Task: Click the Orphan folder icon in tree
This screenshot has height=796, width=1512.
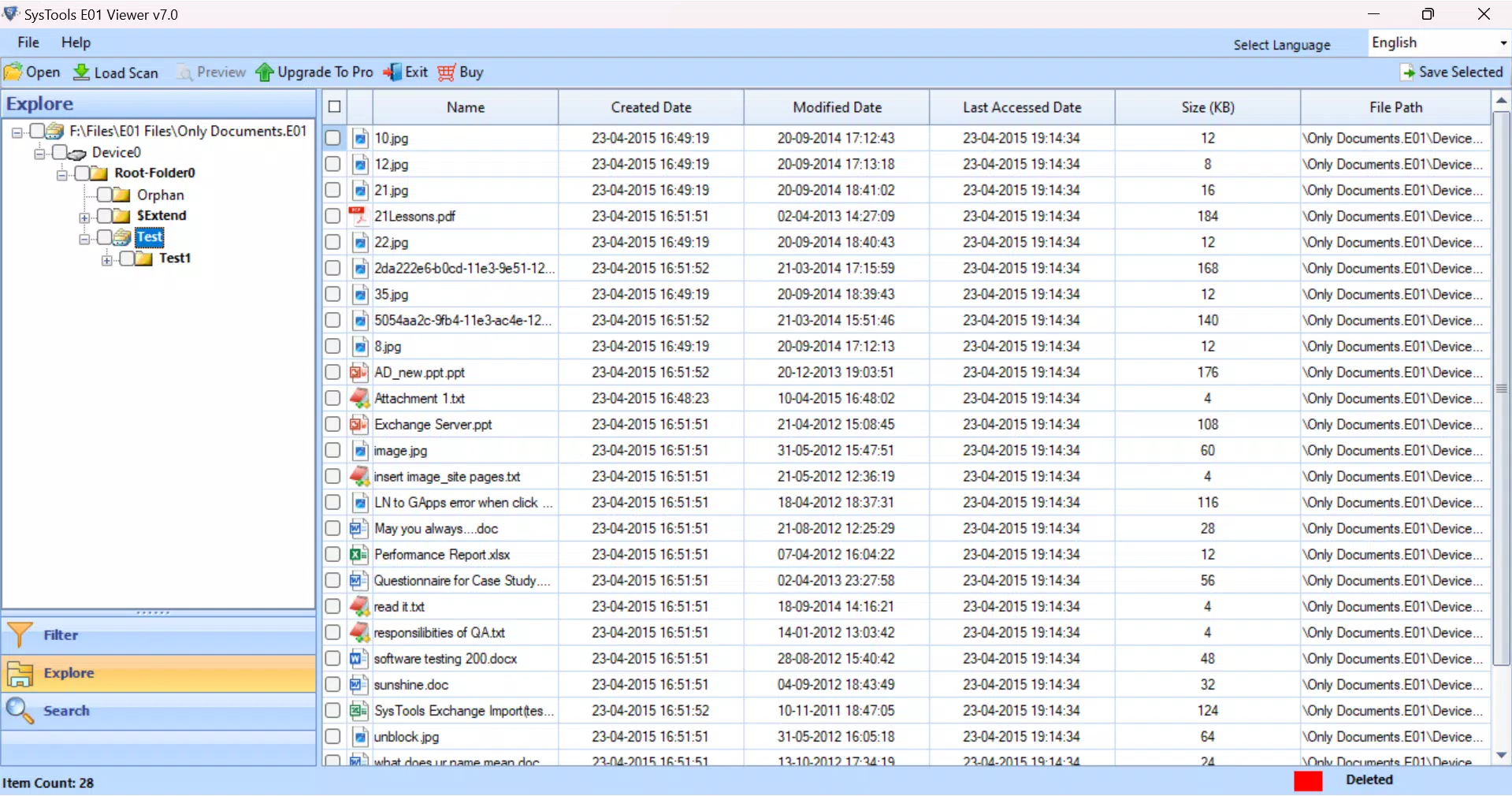Action: pos(121,195)
